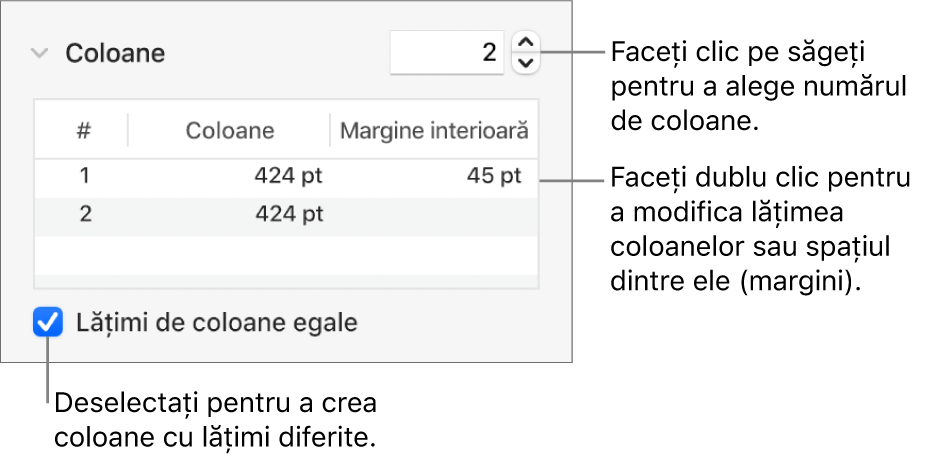This screenshot has width=931, height=463.
Task: Click the Coloane table column header
Action: [230, 130]
